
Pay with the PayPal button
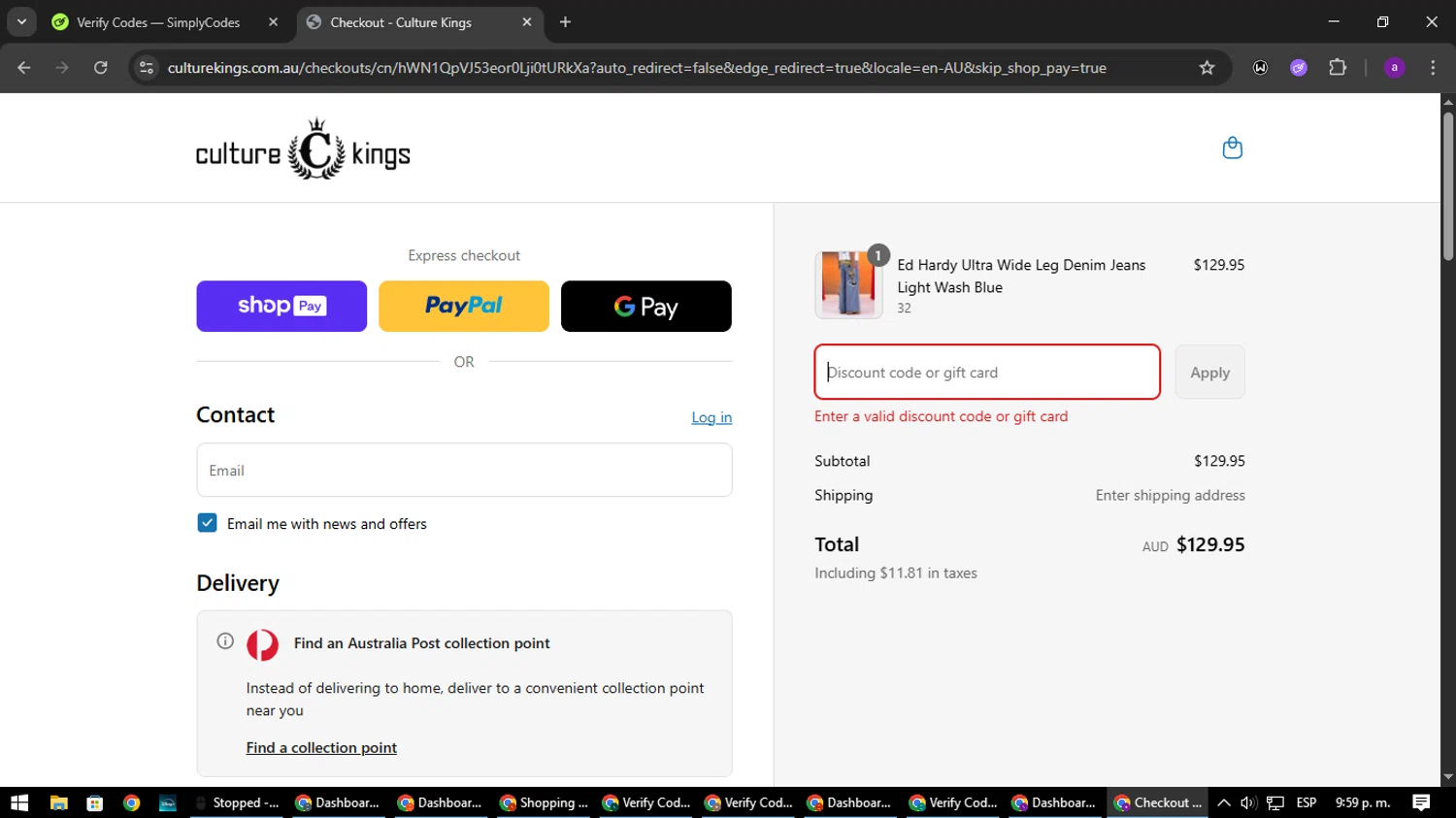coord(464,306)
